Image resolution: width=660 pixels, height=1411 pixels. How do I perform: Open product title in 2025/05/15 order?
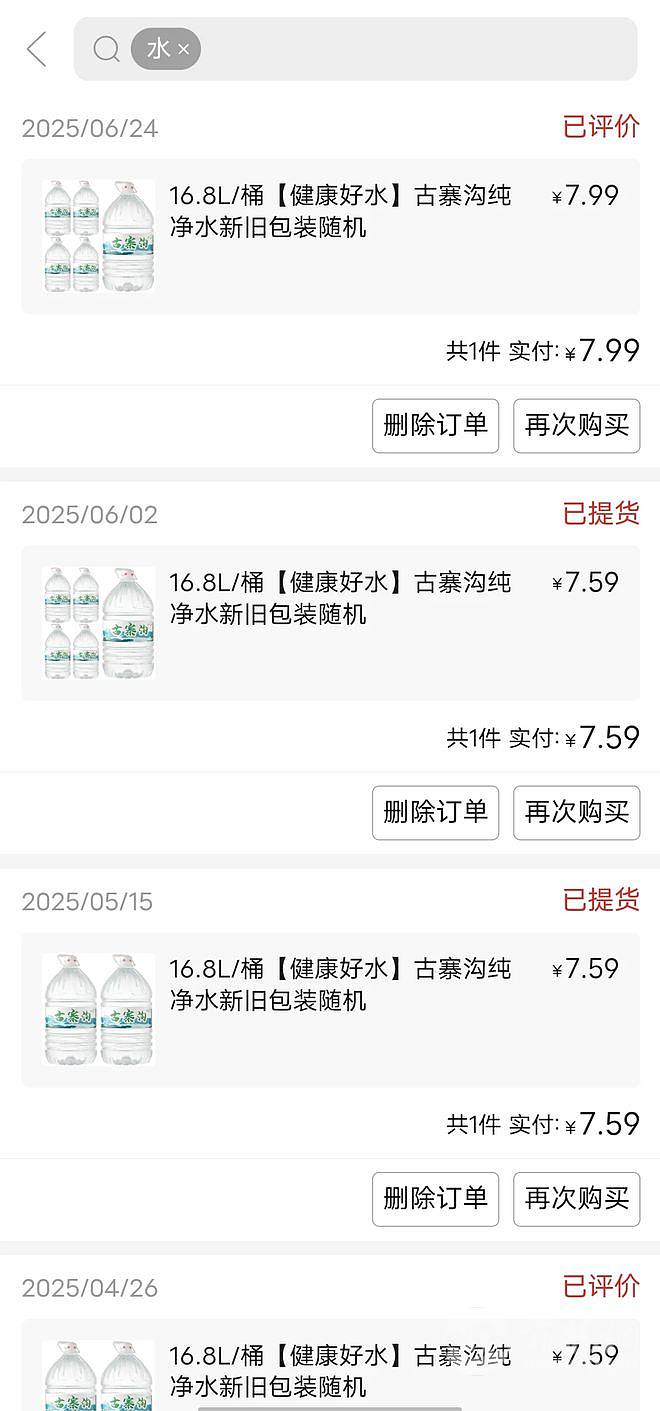pos(340,985)
